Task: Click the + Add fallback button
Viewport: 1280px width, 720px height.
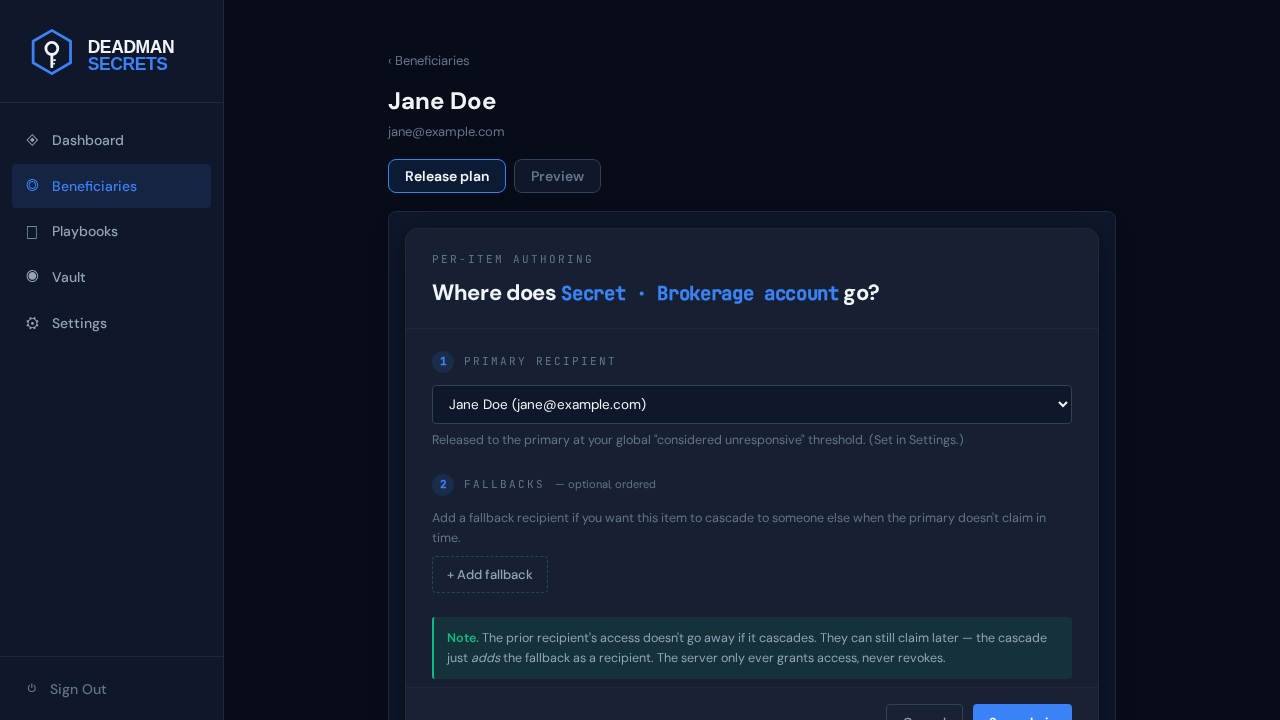Action: 490,574
